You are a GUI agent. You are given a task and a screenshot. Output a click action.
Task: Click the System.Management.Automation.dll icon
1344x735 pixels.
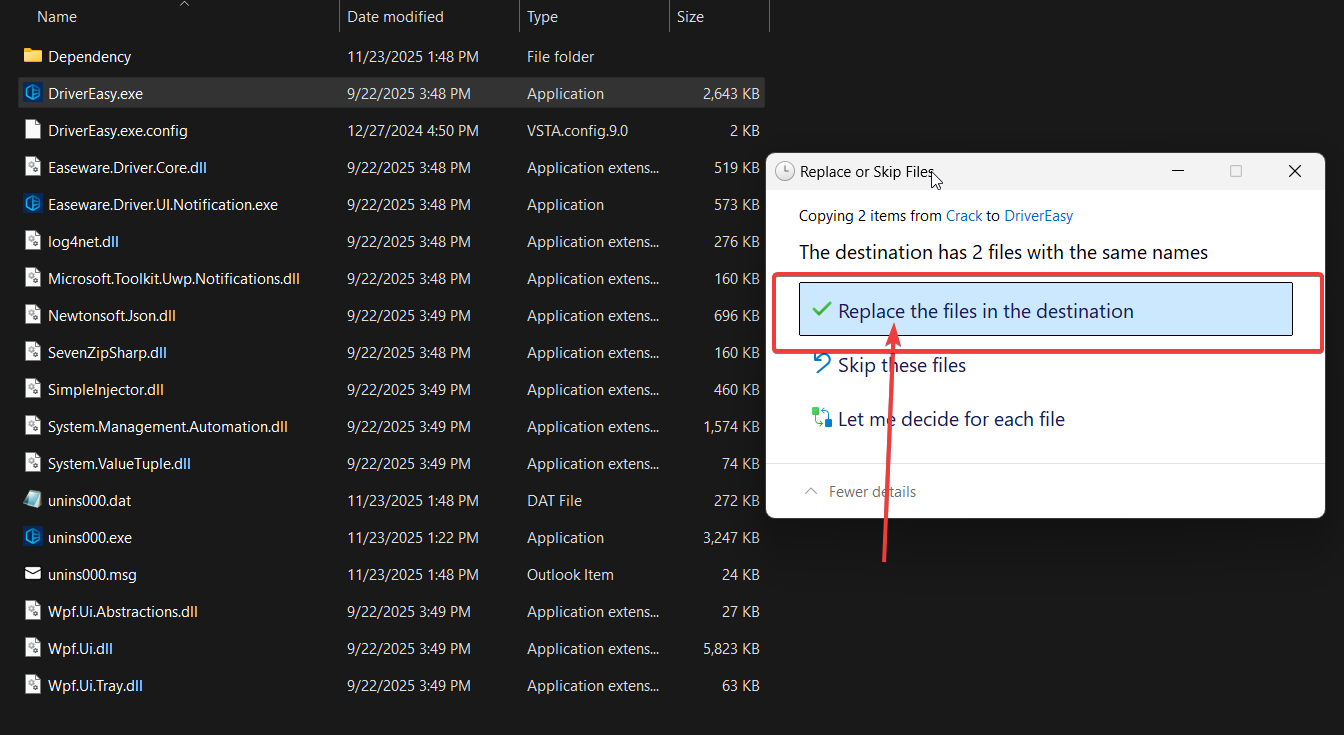click(33, 426)
